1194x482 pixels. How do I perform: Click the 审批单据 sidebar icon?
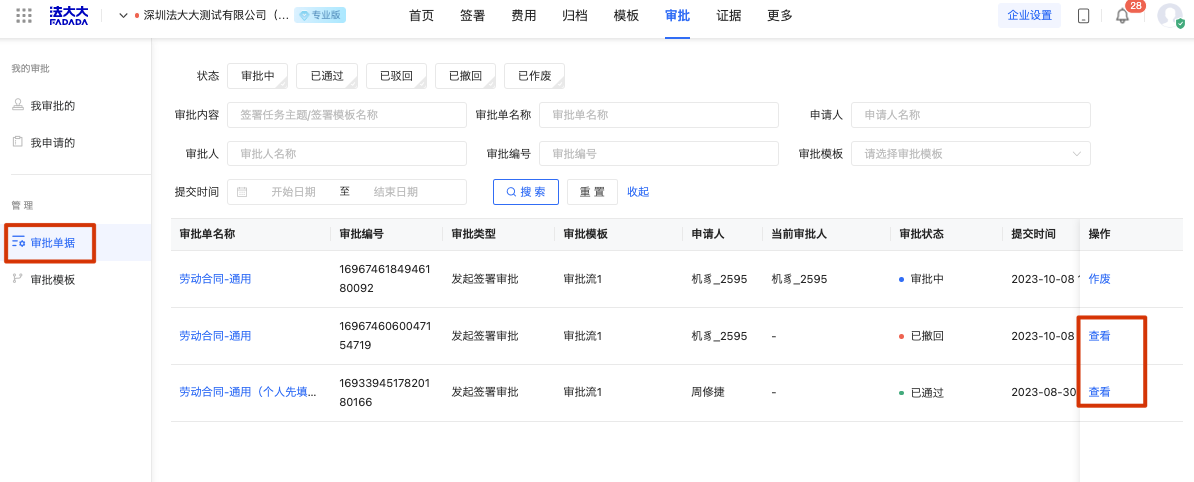19,243
